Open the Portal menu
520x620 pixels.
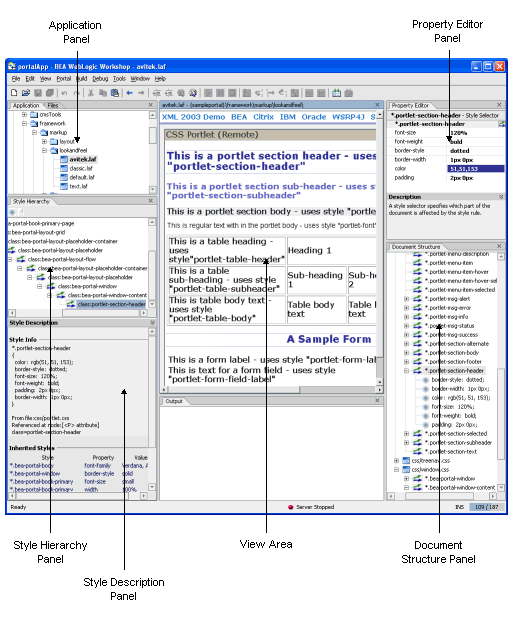(x=64, y=79)
